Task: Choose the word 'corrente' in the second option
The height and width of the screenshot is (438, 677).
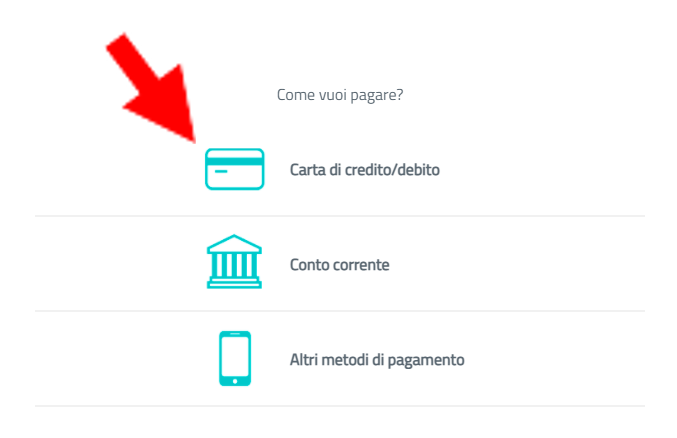Action: 362,265
